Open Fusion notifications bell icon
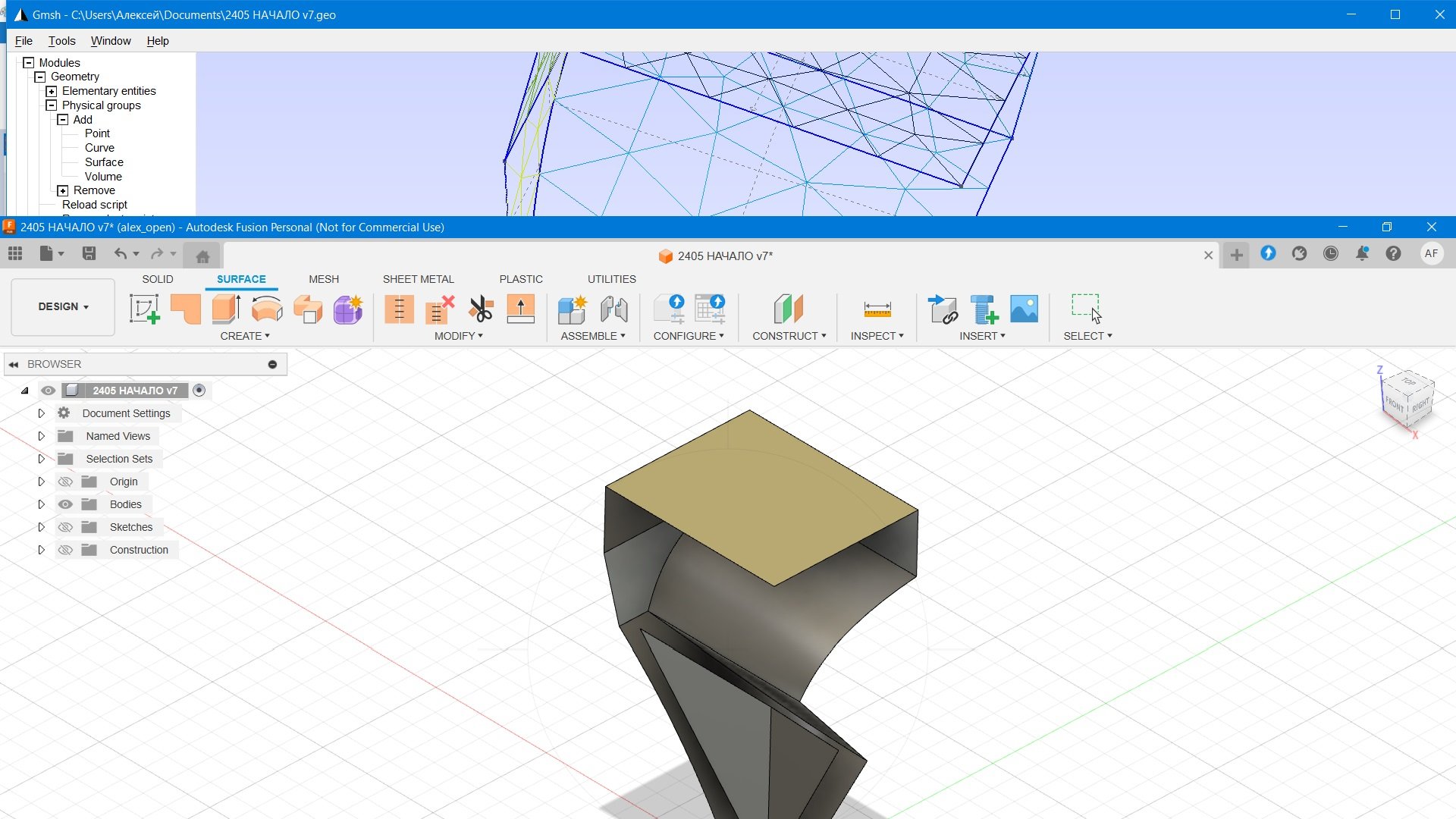Screen dimensions: 1456x819 click(x=1362, y=254)
